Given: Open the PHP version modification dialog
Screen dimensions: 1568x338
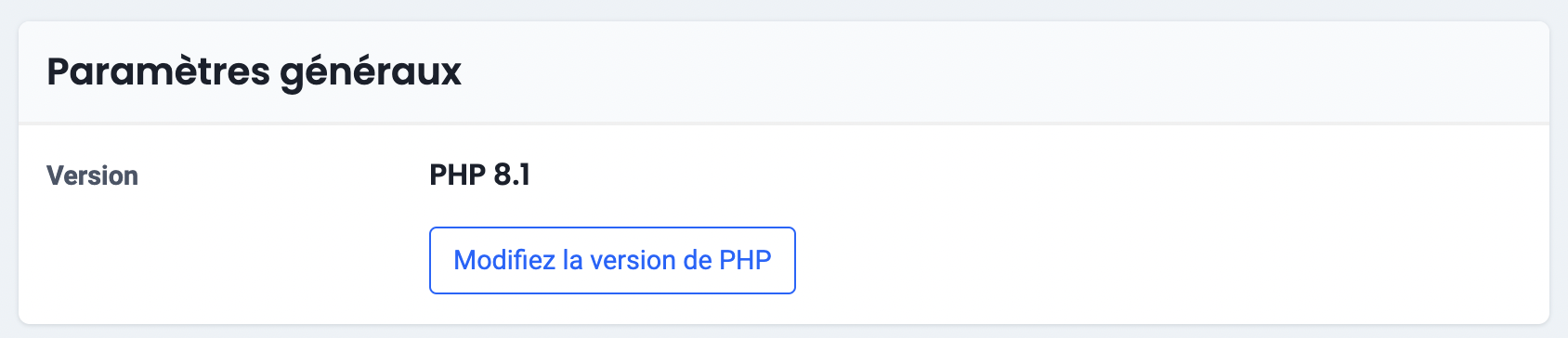Looking at the screenshot, I should [612, 260].
